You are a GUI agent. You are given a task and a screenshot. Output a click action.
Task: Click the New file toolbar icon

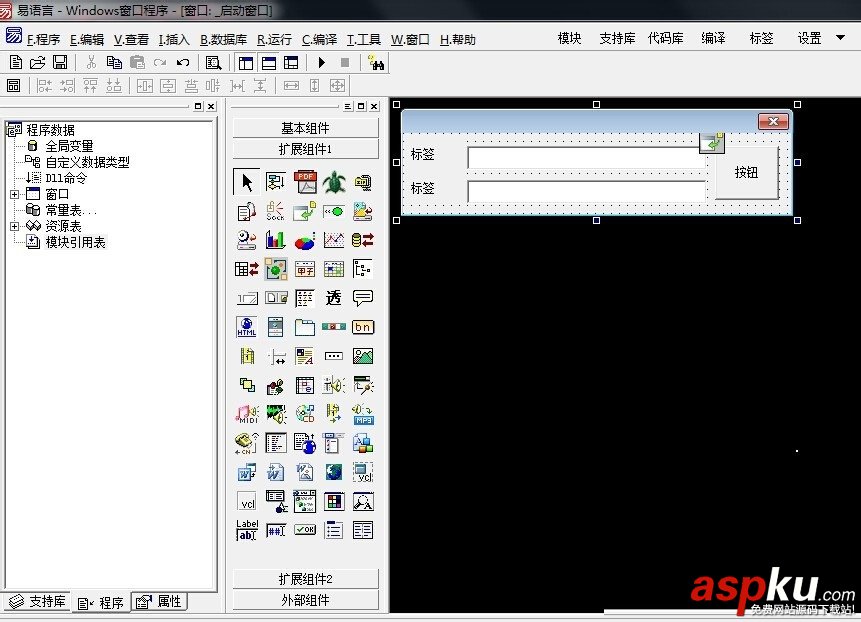16,63
